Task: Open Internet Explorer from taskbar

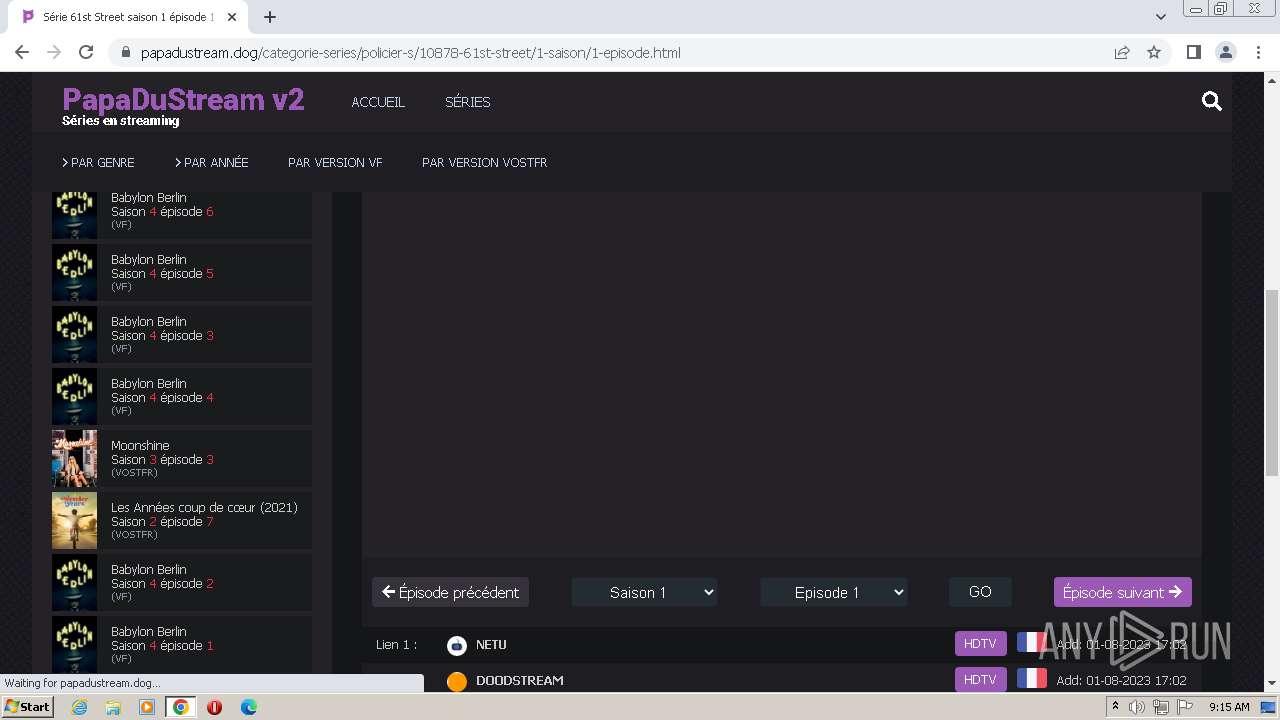Action: pos(79,707)
